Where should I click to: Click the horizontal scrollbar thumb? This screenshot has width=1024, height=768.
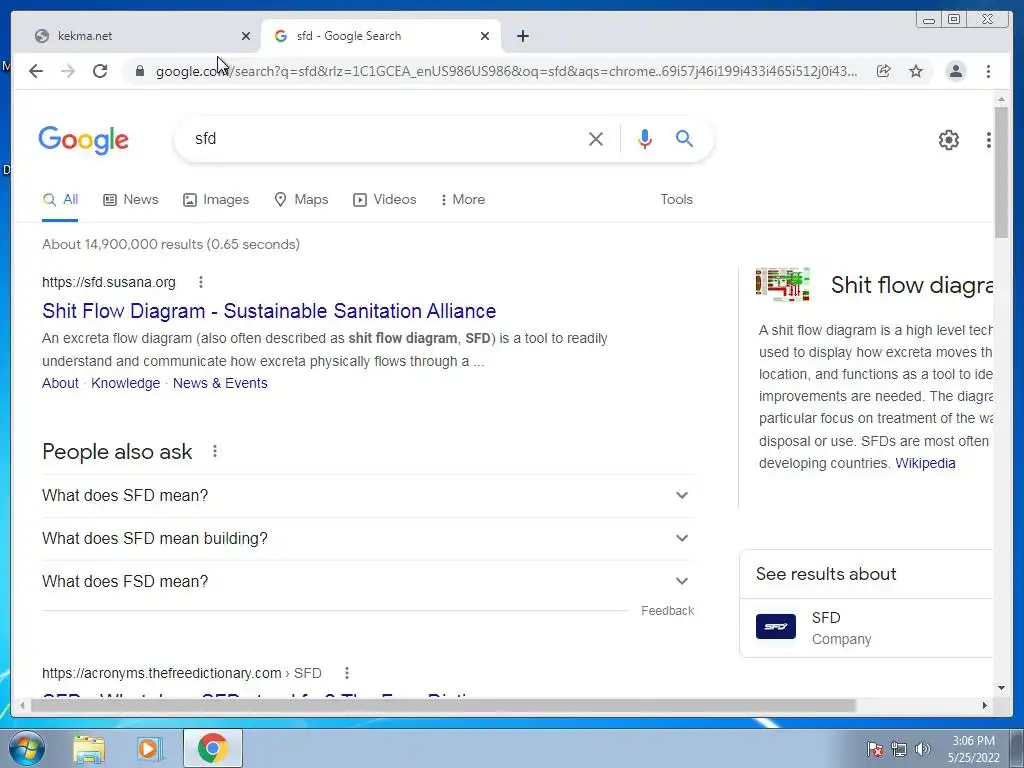pyautogui.click(x=443, y=705)
